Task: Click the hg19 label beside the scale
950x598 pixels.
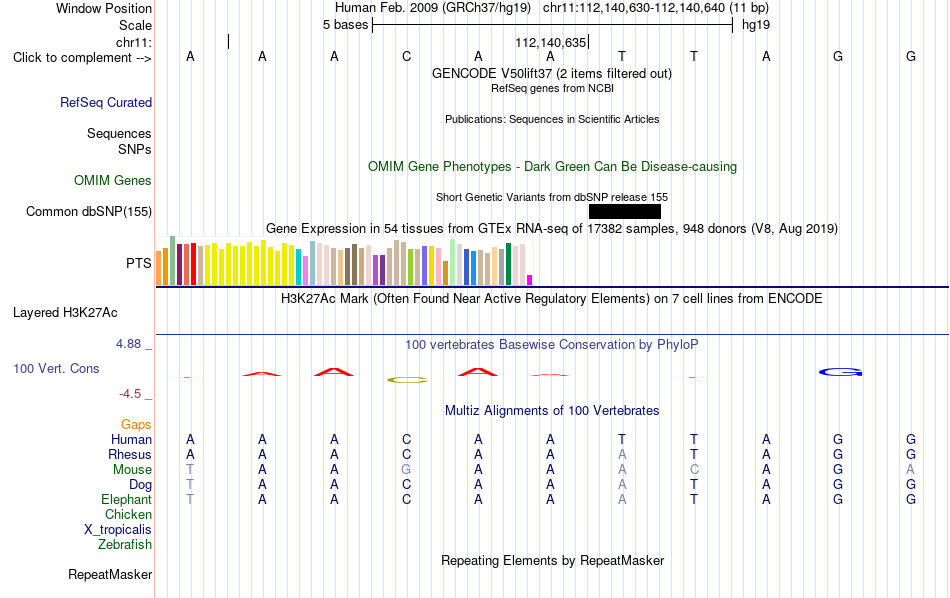Action: (756, 25)
